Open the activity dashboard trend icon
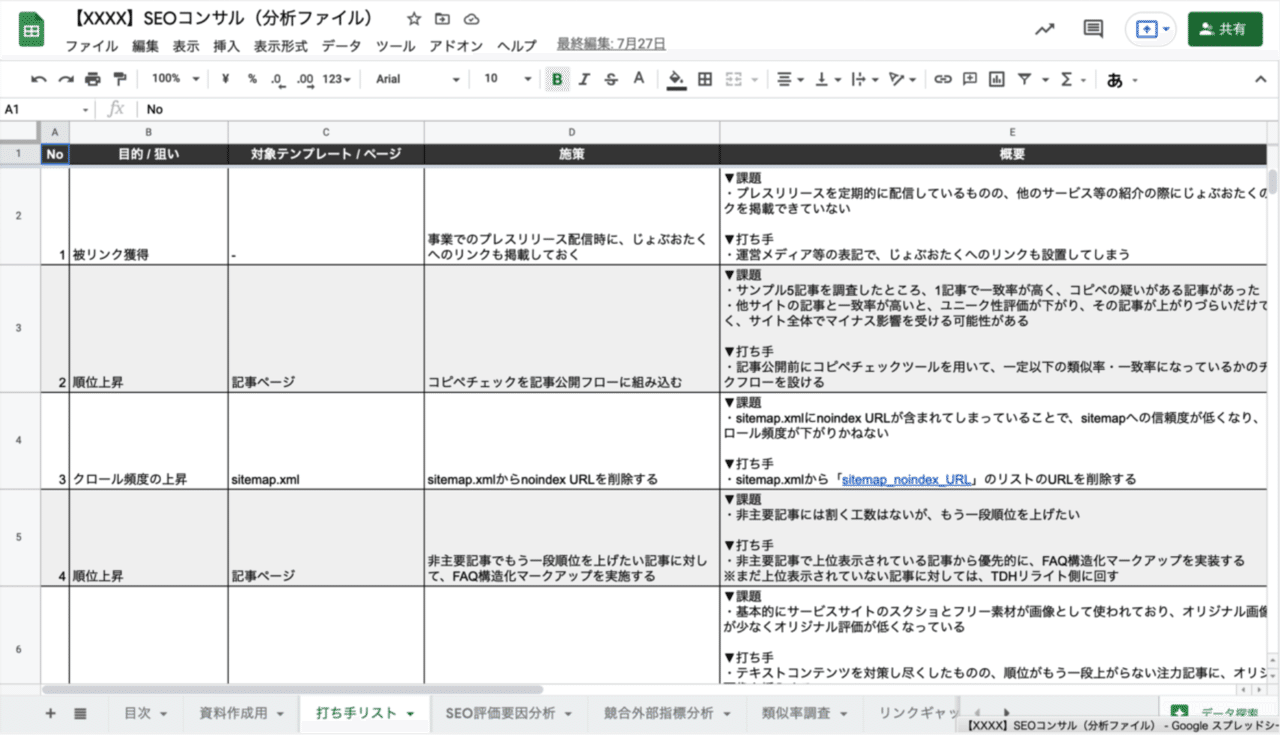 [1045, 29]
